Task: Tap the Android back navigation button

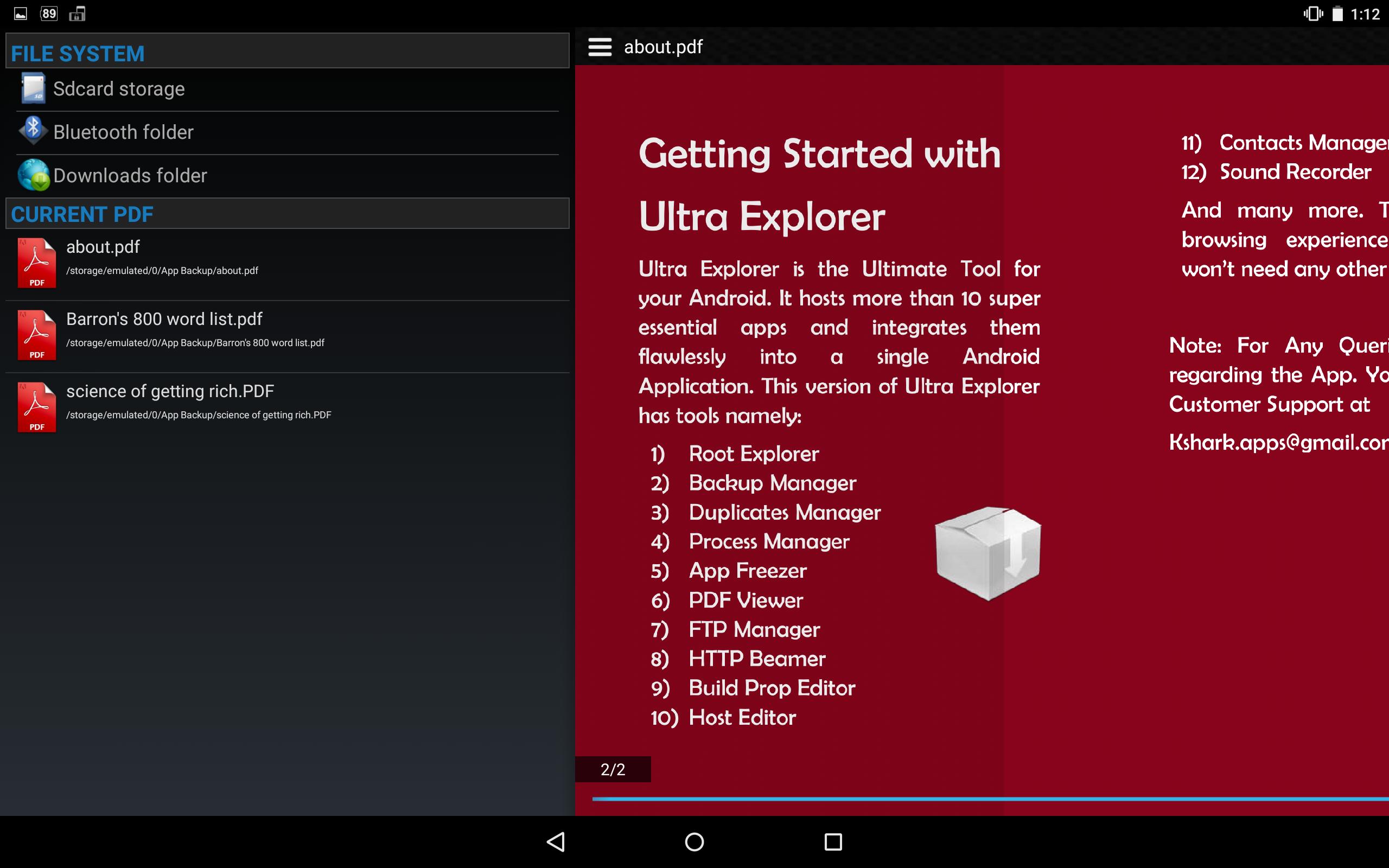Action: pyautogui.click(x=556, y=841)
